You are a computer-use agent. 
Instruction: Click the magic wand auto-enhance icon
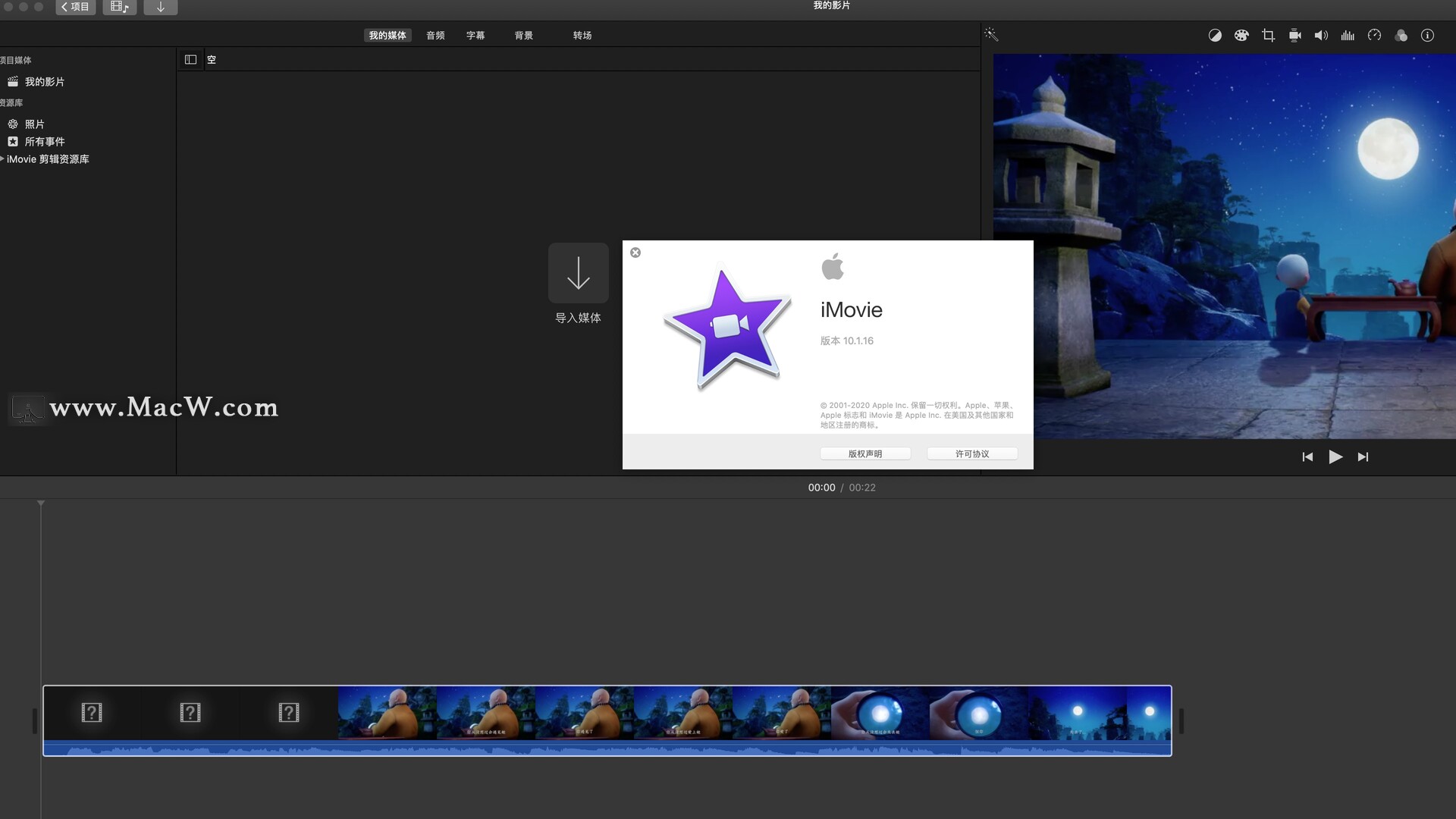click(x=991, y=35)
